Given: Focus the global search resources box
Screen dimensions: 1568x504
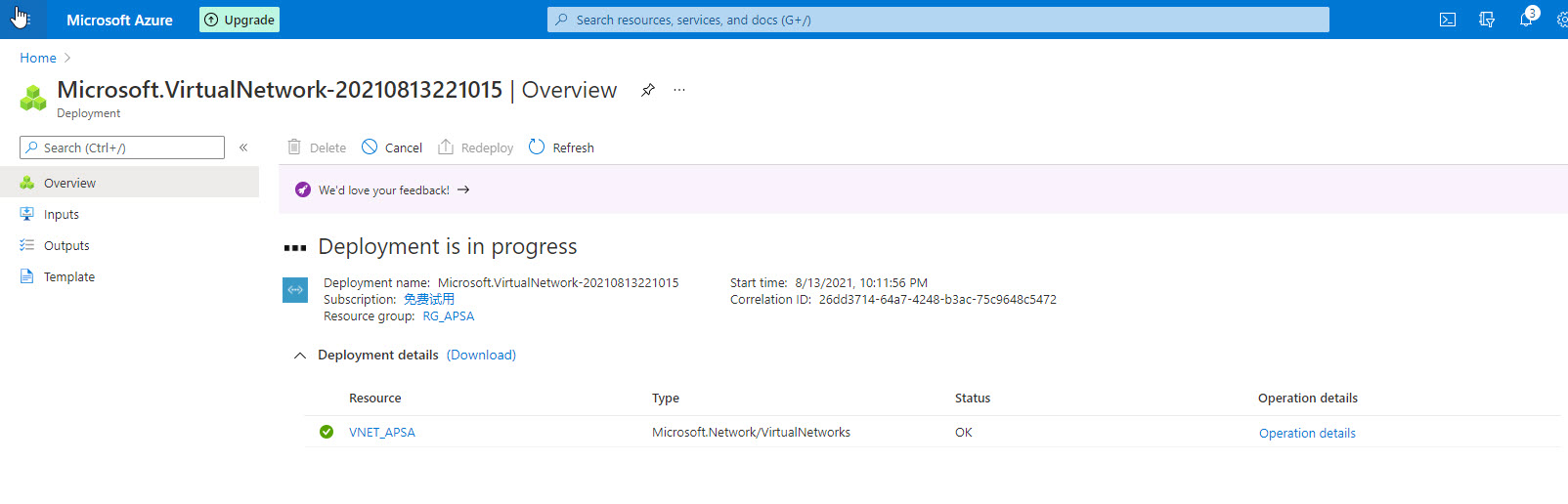Looking at the screenshot, I should (x=938, y=20).
